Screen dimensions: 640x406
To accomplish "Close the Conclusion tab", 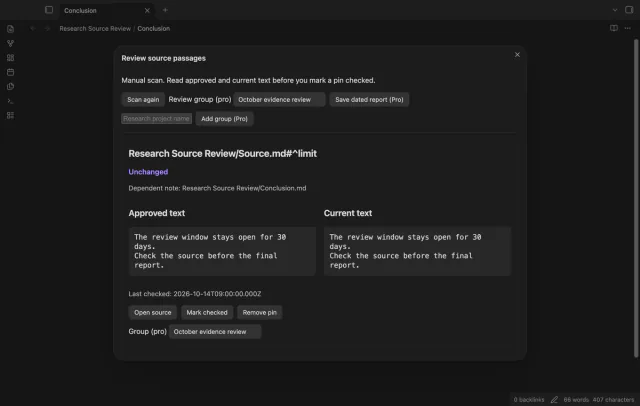I will point(147,11).
